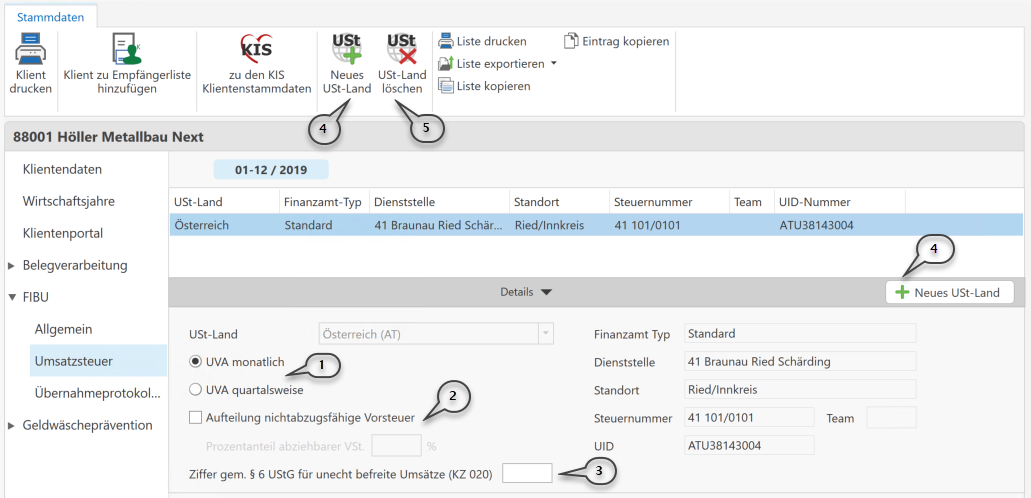Click Liste drucken in the ribbon

click(x=482, y=41)
